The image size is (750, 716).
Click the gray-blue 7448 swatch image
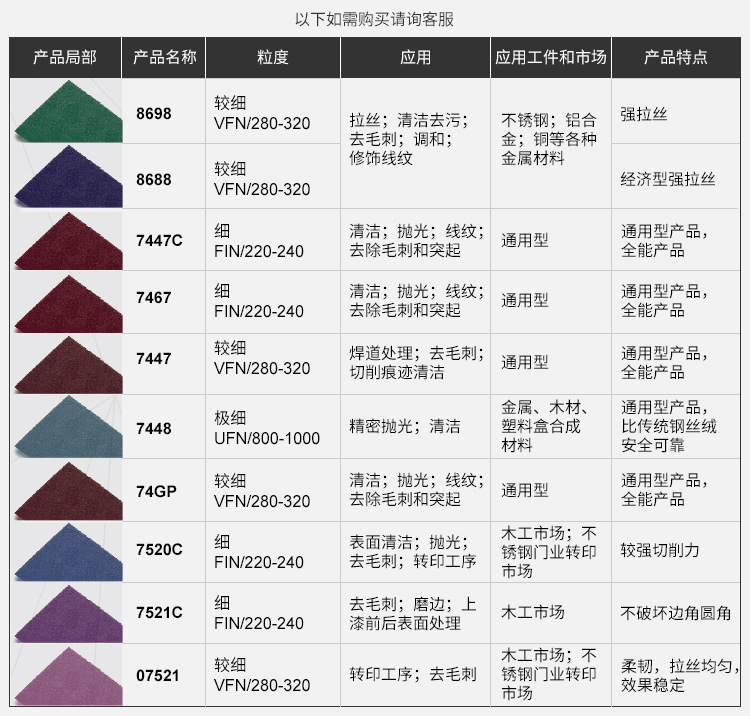[66, 428]
